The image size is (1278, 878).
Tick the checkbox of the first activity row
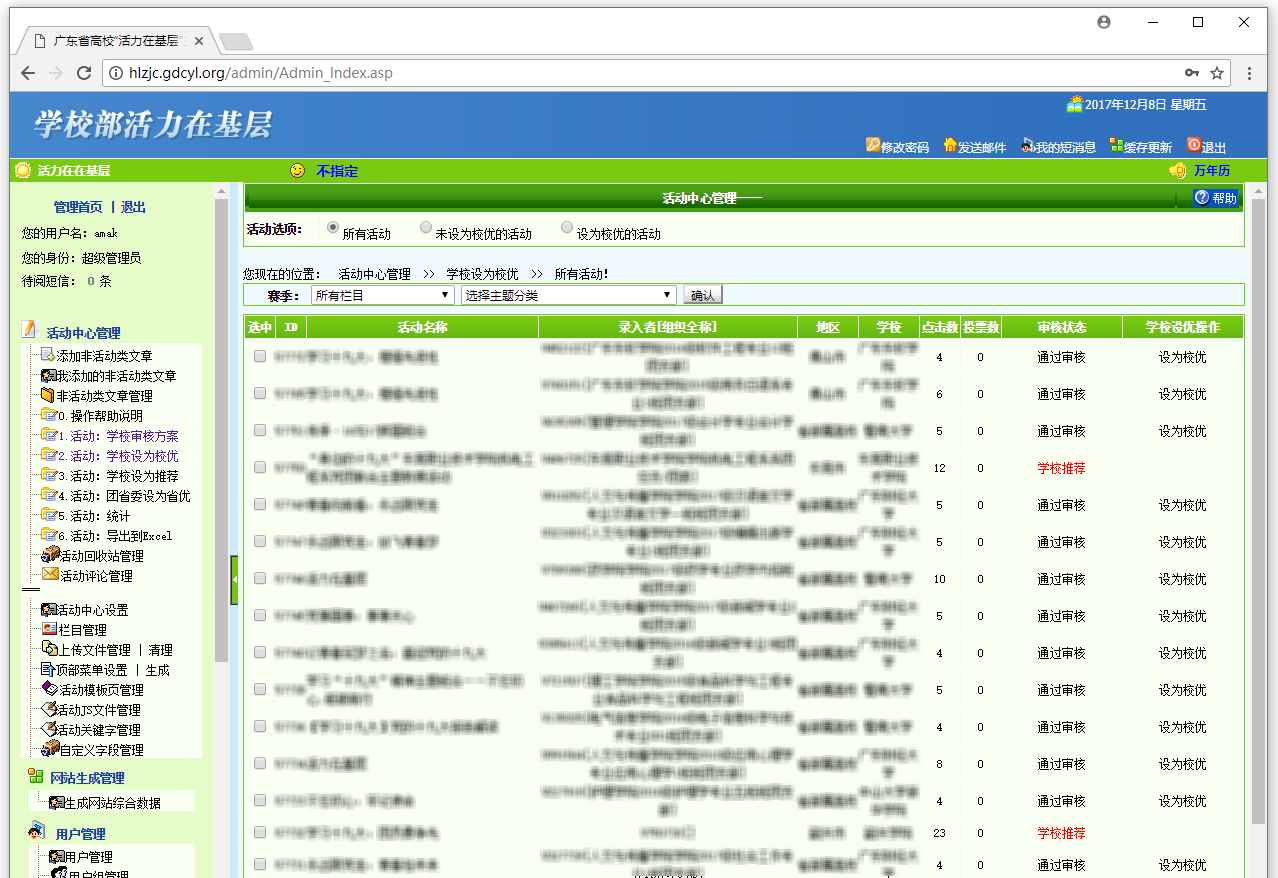(x=260, y=356)
